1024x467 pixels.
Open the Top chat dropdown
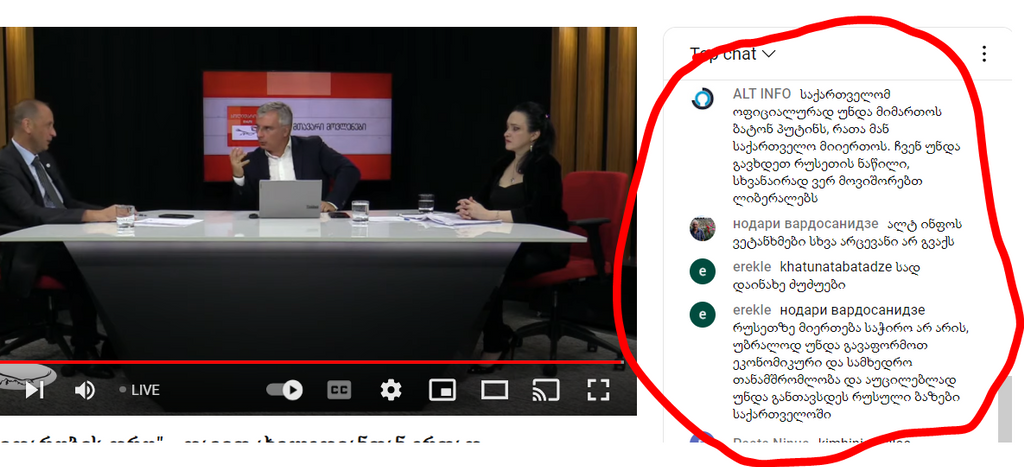732,54
